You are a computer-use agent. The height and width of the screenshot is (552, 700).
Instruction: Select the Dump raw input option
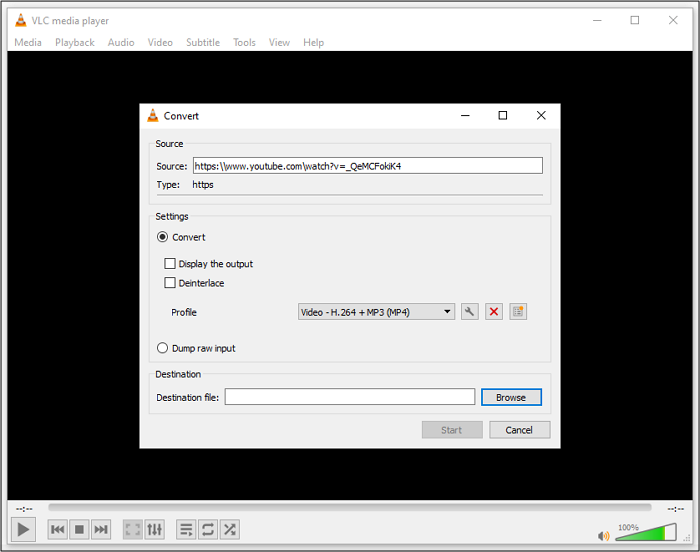pos(163,348)
